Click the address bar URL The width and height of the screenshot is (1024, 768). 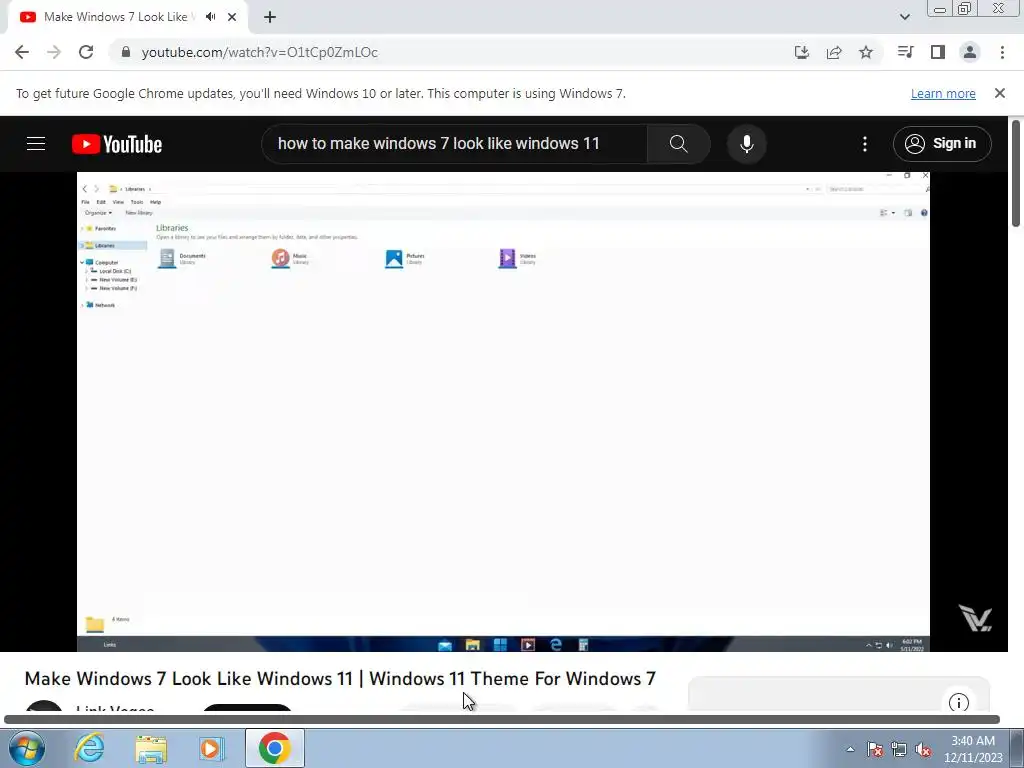click(259, 52)
